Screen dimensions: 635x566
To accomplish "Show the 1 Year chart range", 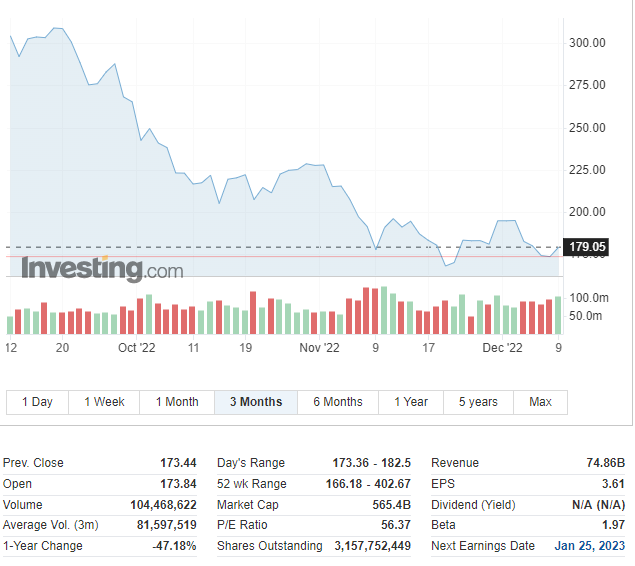I will [x=411, y=402].
